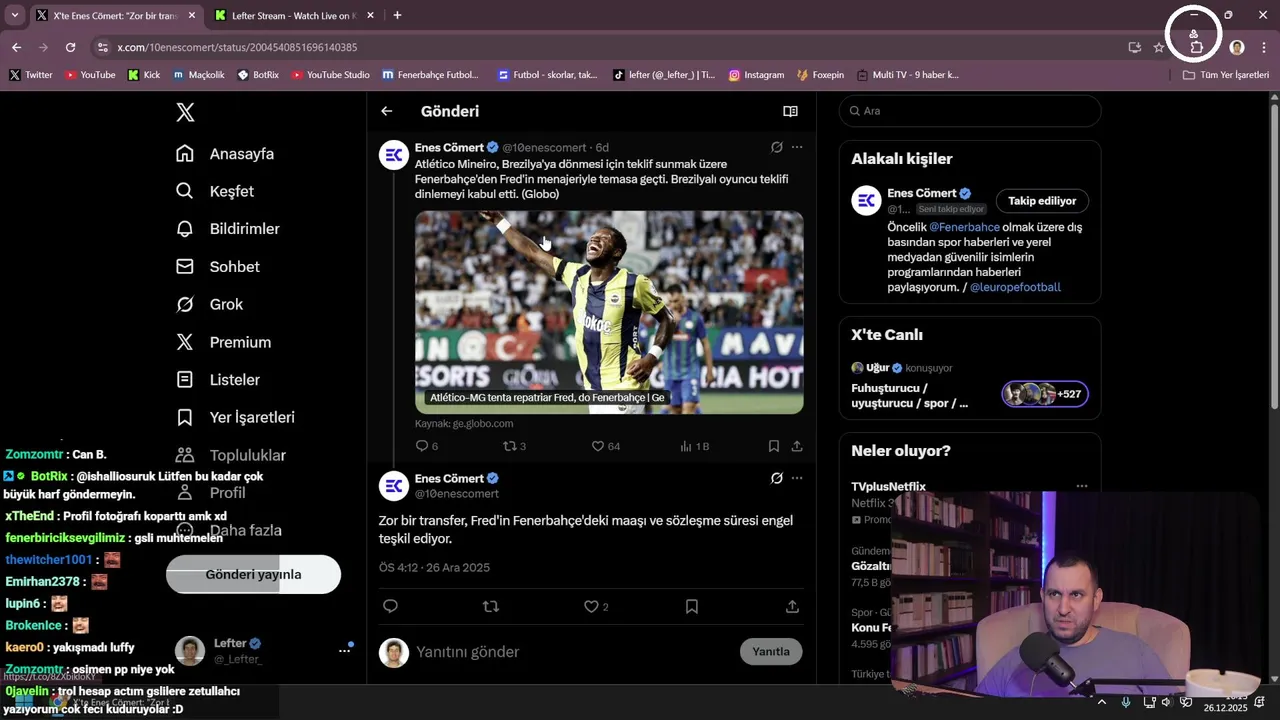Open YouTube bookmark
Image resolution: width=1280 pixels, height=720 pixels.
(x=90, y=75)
